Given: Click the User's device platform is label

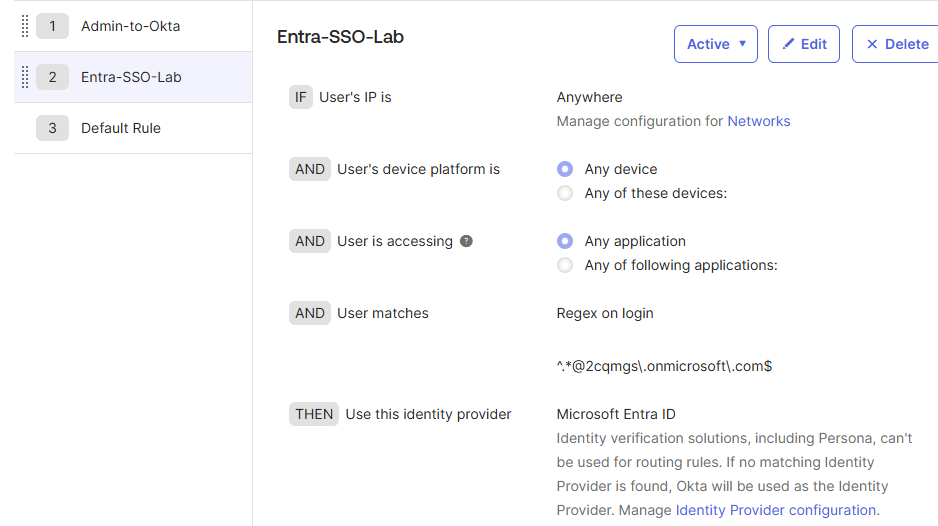Looking at the screenshot, I should point(418,169).
